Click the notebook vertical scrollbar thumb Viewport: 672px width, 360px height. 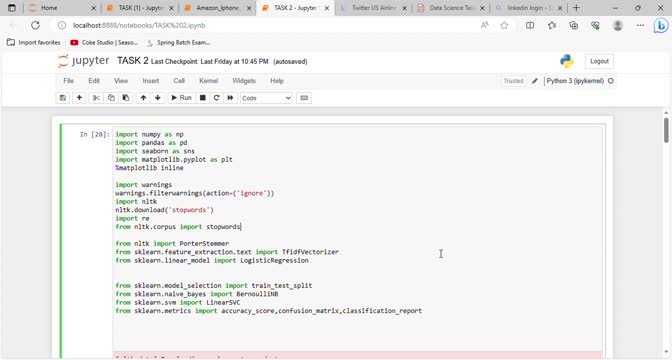tap(666, 130)
